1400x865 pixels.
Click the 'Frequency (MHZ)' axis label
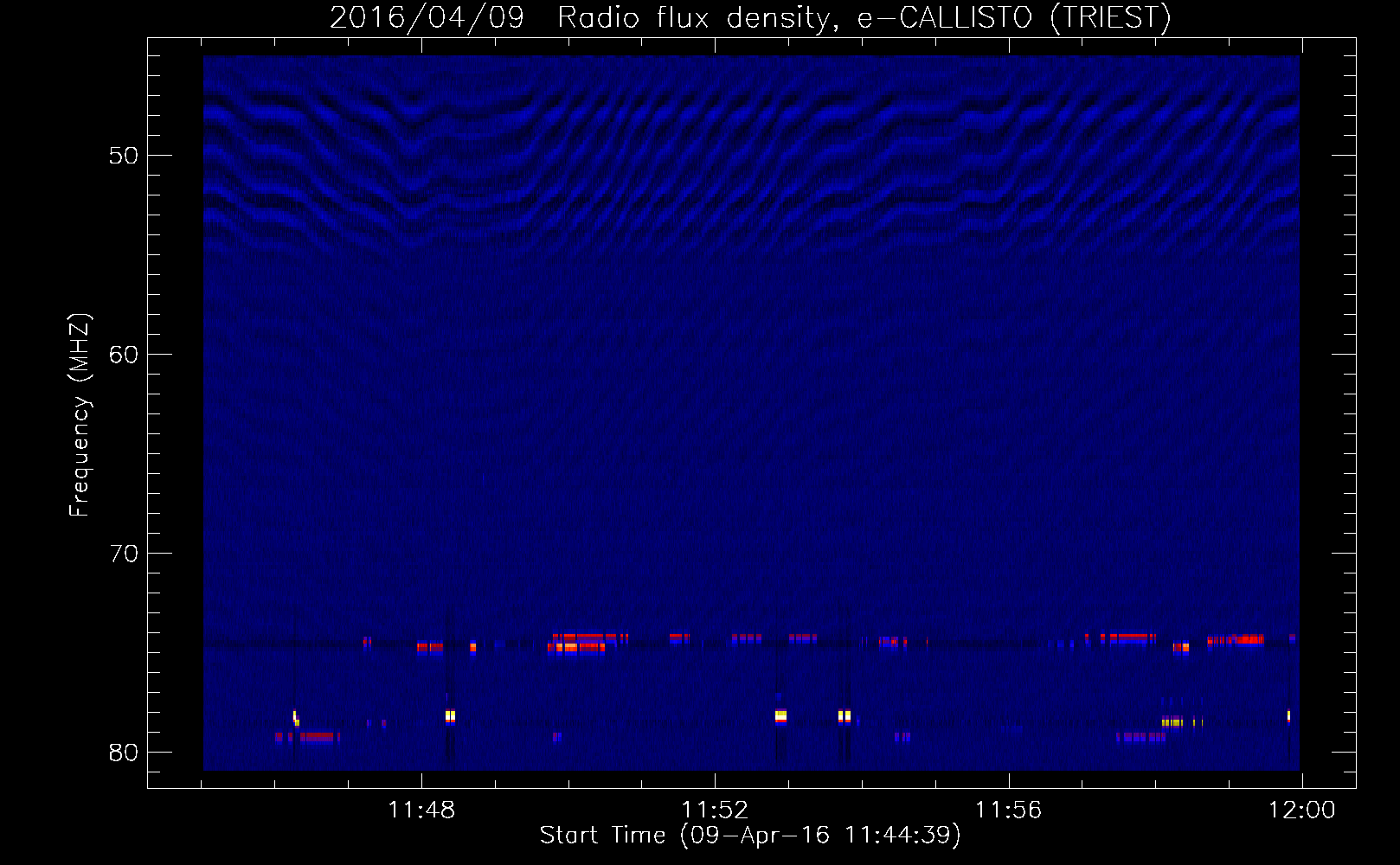[x=79, y=415]
